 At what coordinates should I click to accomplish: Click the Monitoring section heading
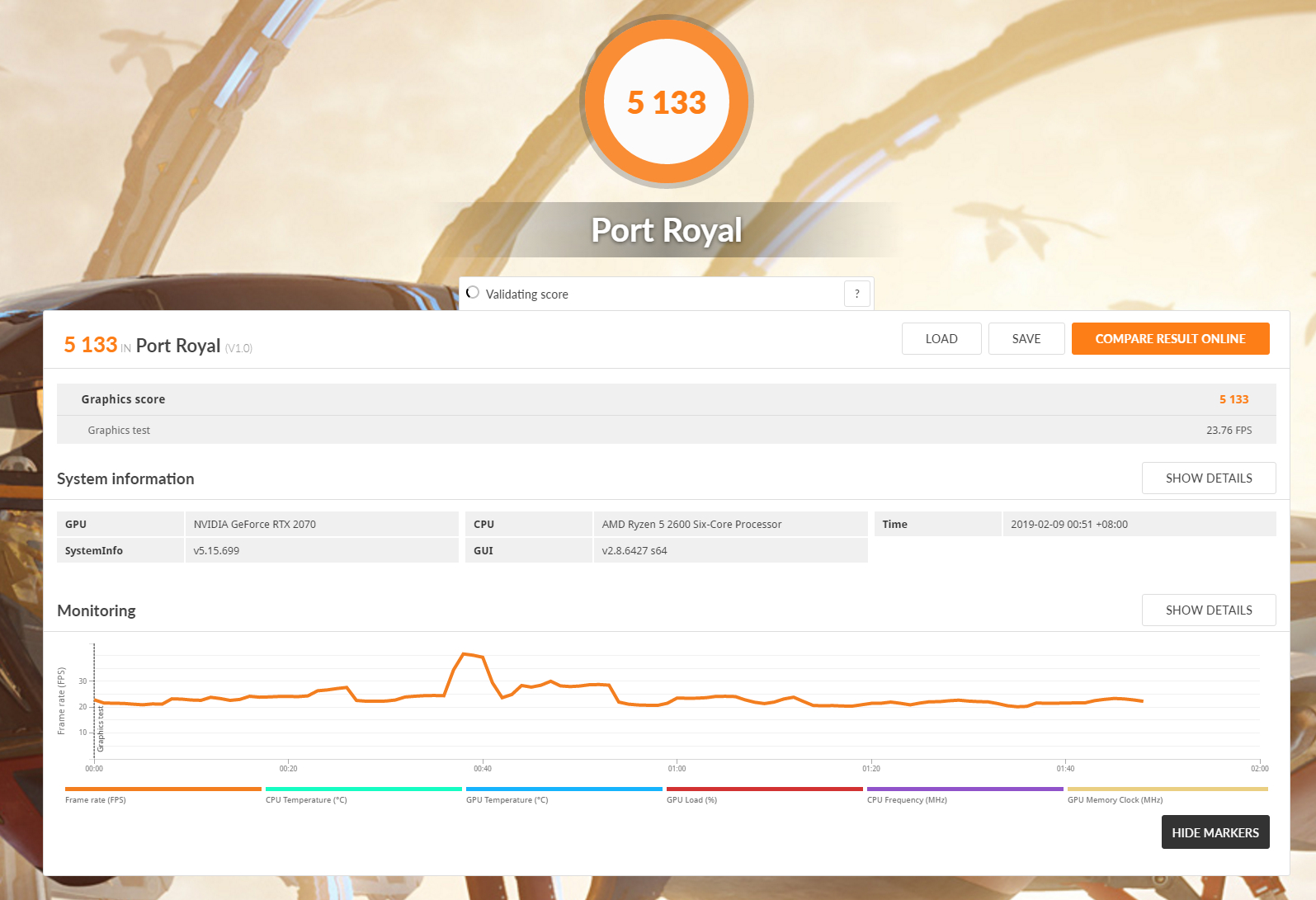pos(97,610)
